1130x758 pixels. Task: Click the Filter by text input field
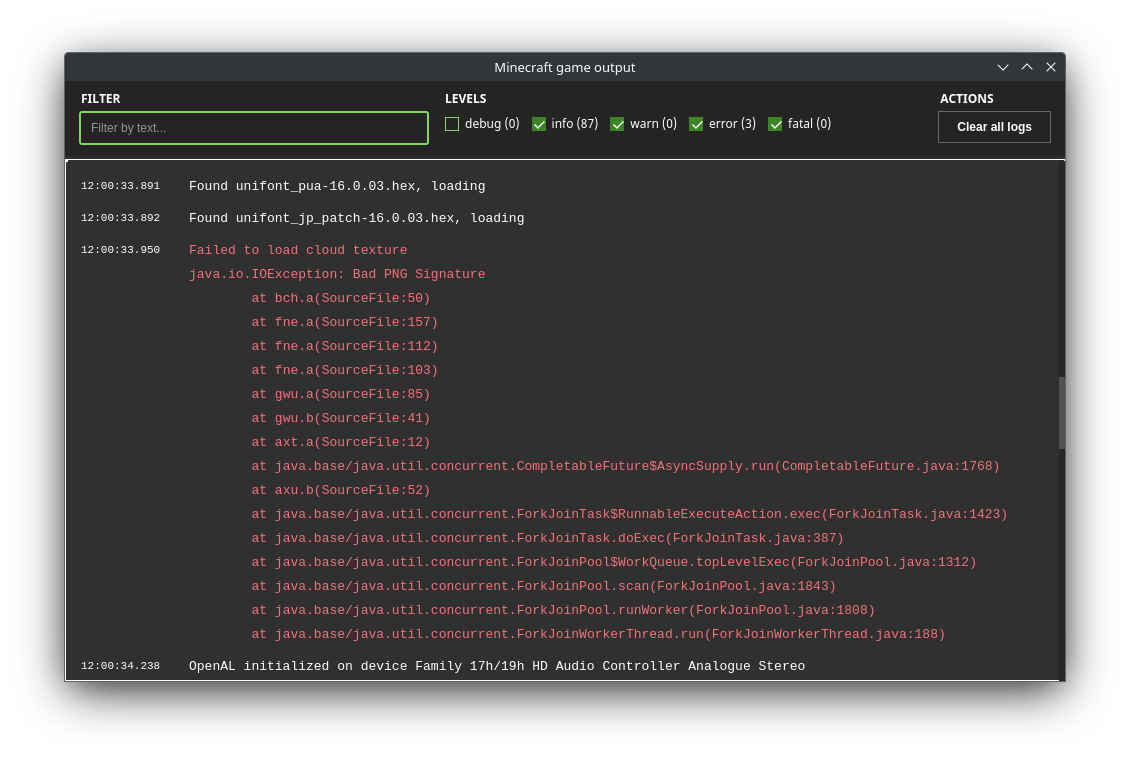[x=254, y=128]
